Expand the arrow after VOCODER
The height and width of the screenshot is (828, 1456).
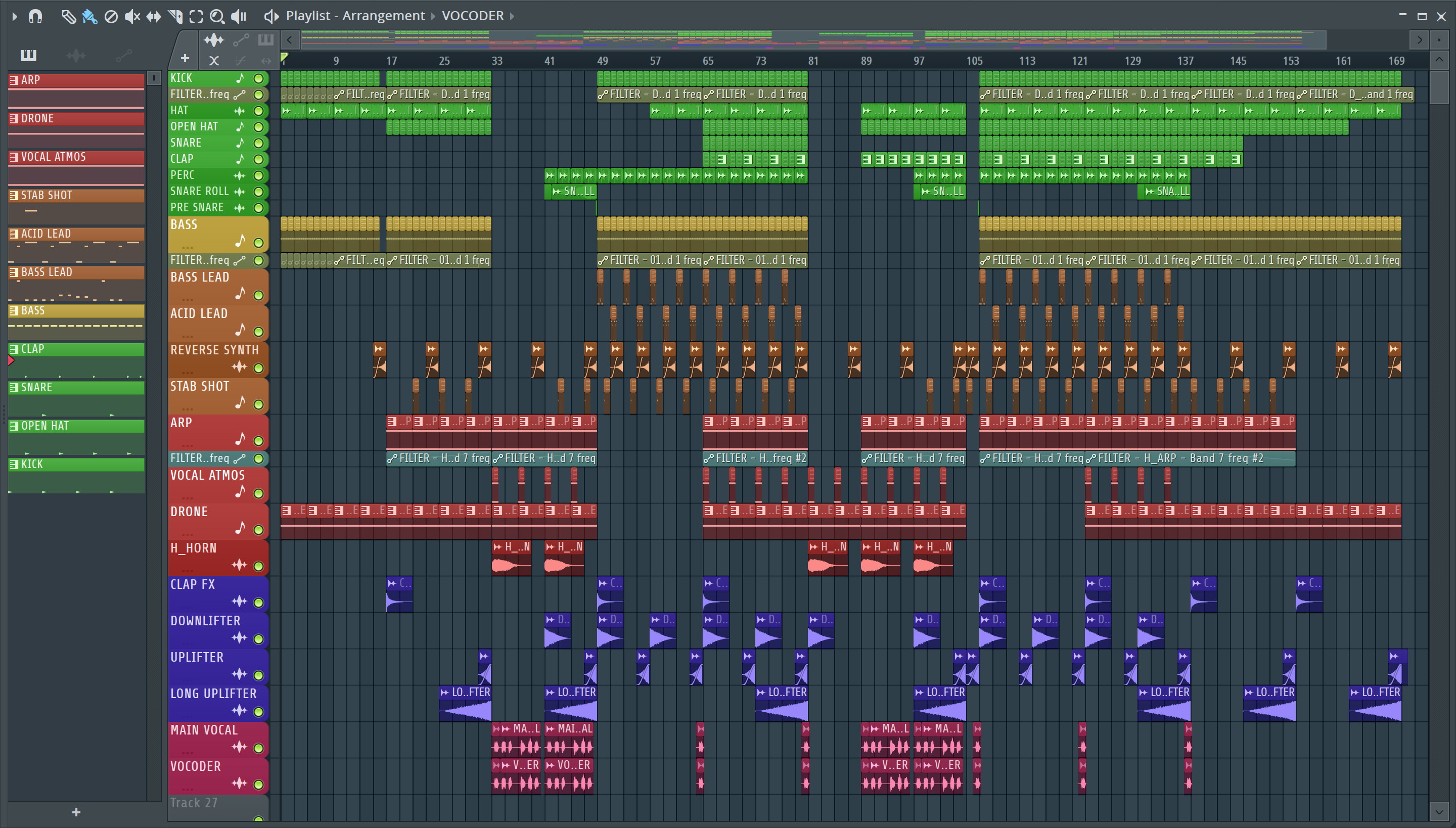tap(513, 16)
